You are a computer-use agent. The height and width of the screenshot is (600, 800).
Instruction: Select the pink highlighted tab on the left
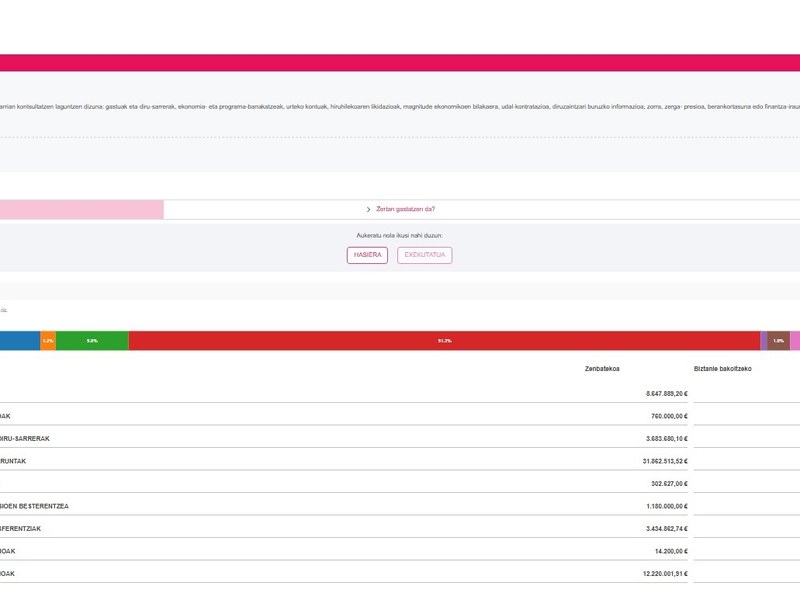[80, 209]
